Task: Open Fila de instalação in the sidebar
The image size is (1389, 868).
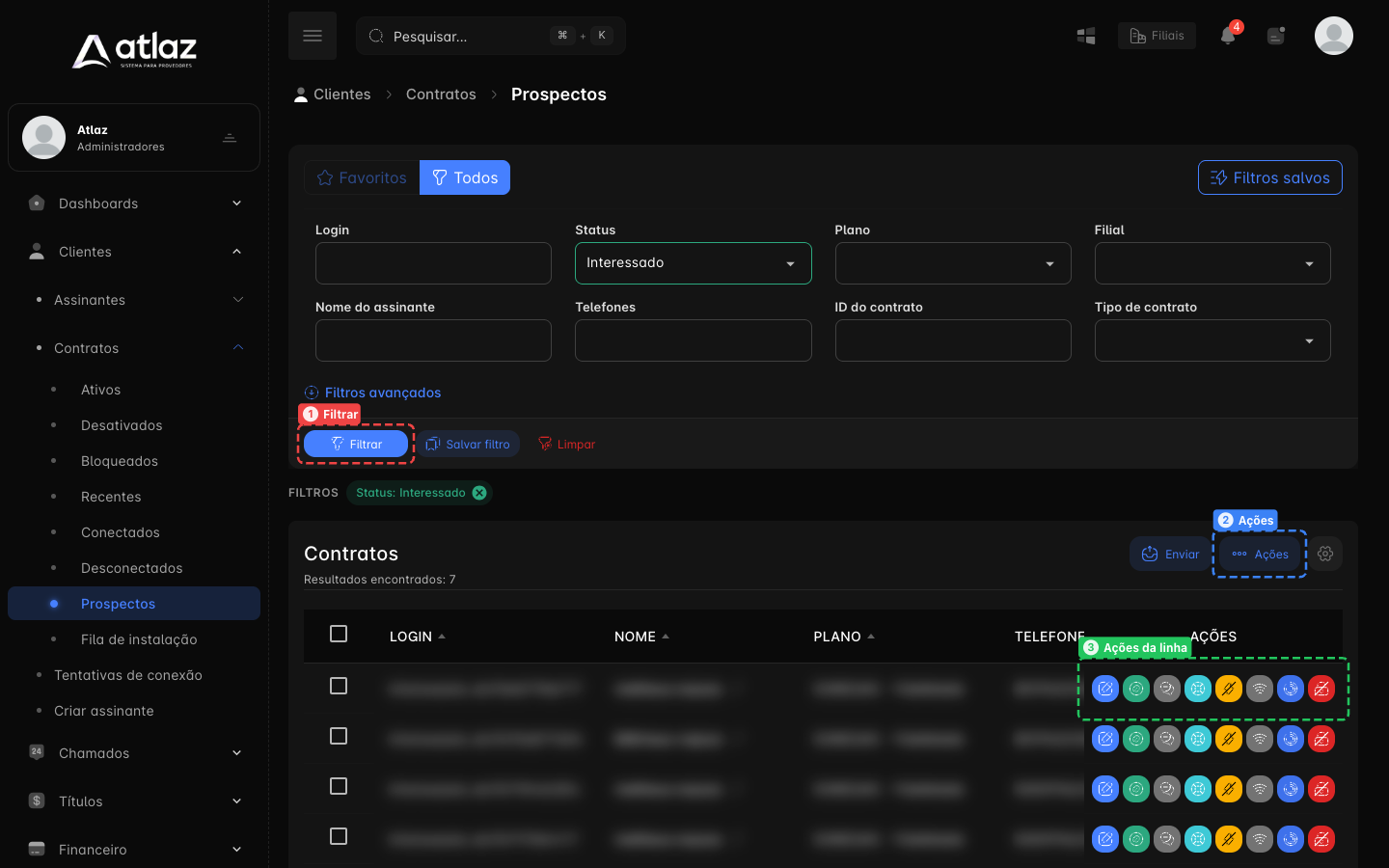Action: [x=139, y=639]
